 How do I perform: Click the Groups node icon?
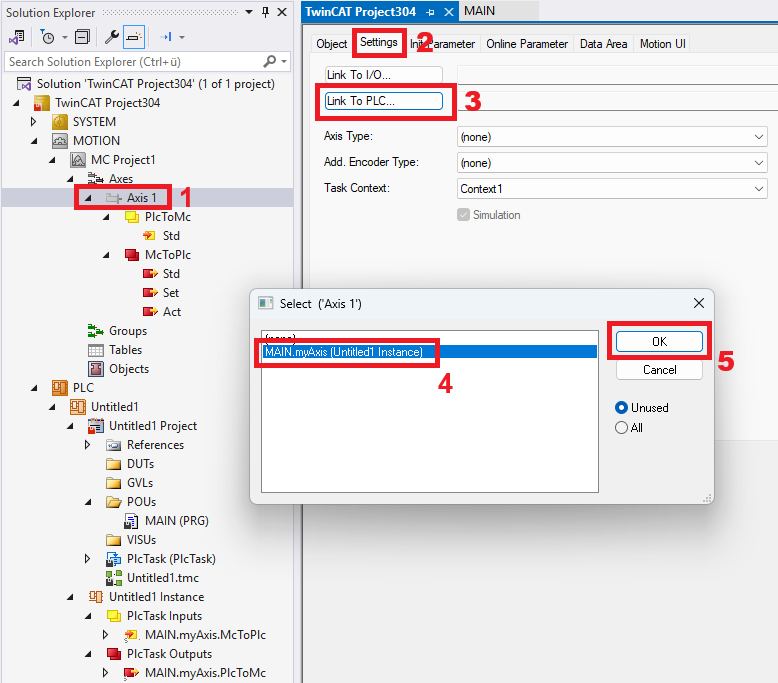pos(95,331)
